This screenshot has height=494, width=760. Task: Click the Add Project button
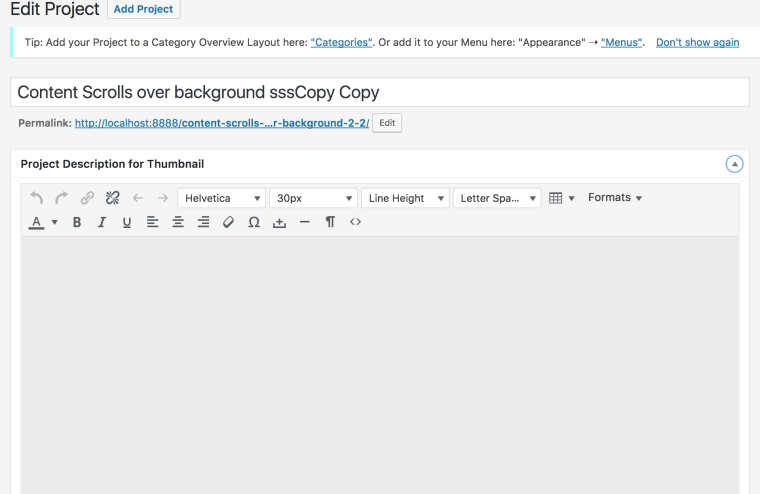pos(143,9)
